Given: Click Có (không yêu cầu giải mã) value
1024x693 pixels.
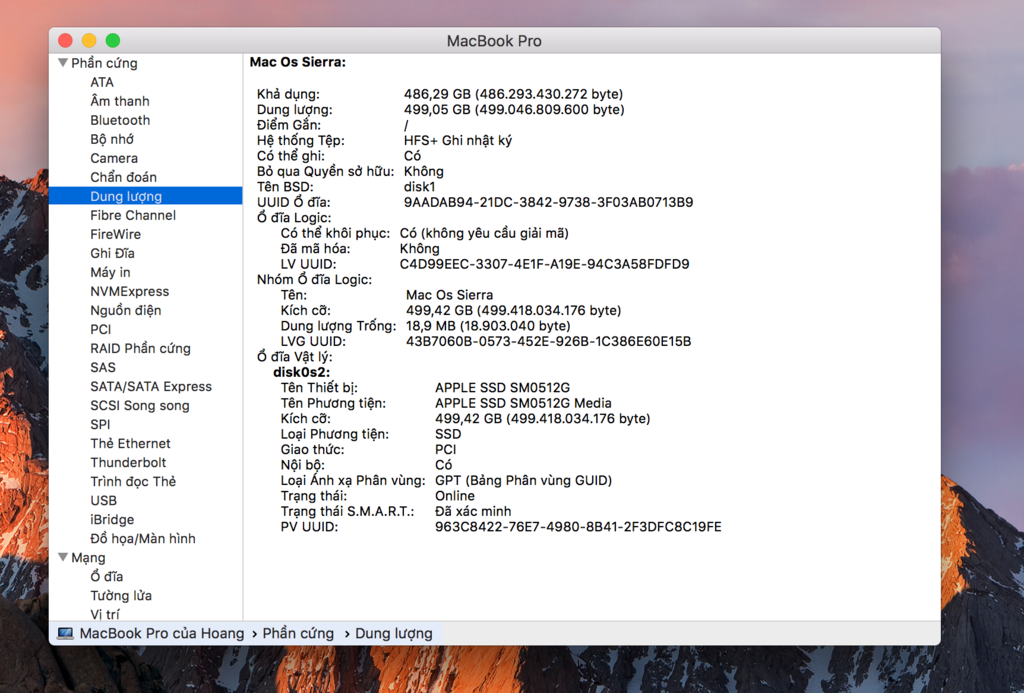Looking at the screenshot, I should click(x=484, y=233).
